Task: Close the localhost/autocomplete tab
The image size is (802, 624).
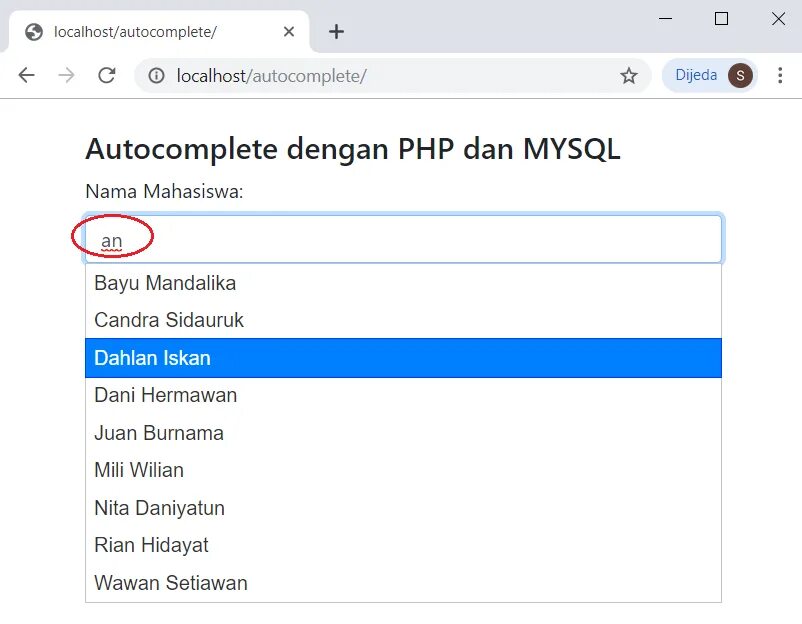Action: coord(288,32)
